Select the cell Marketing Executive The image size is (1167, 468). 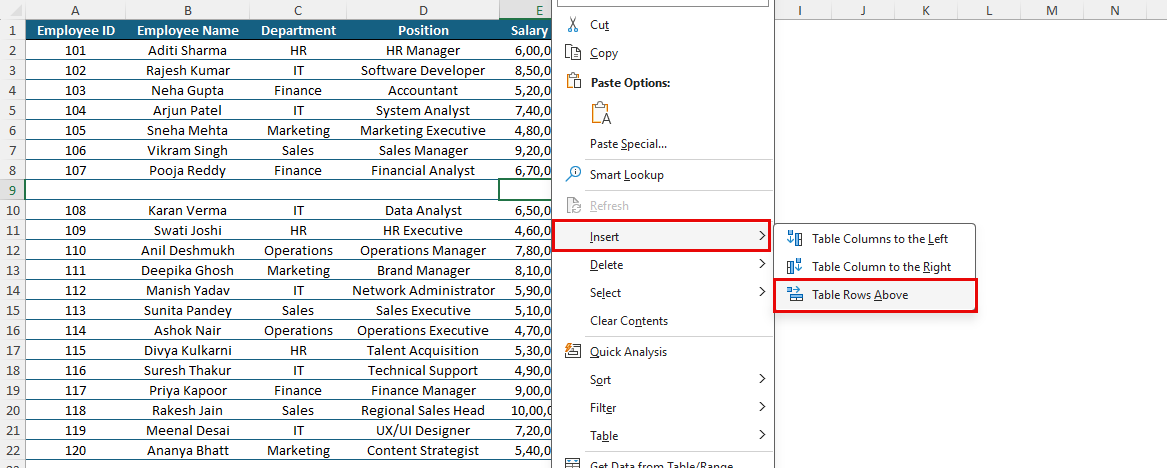click(x=423, y=130)
